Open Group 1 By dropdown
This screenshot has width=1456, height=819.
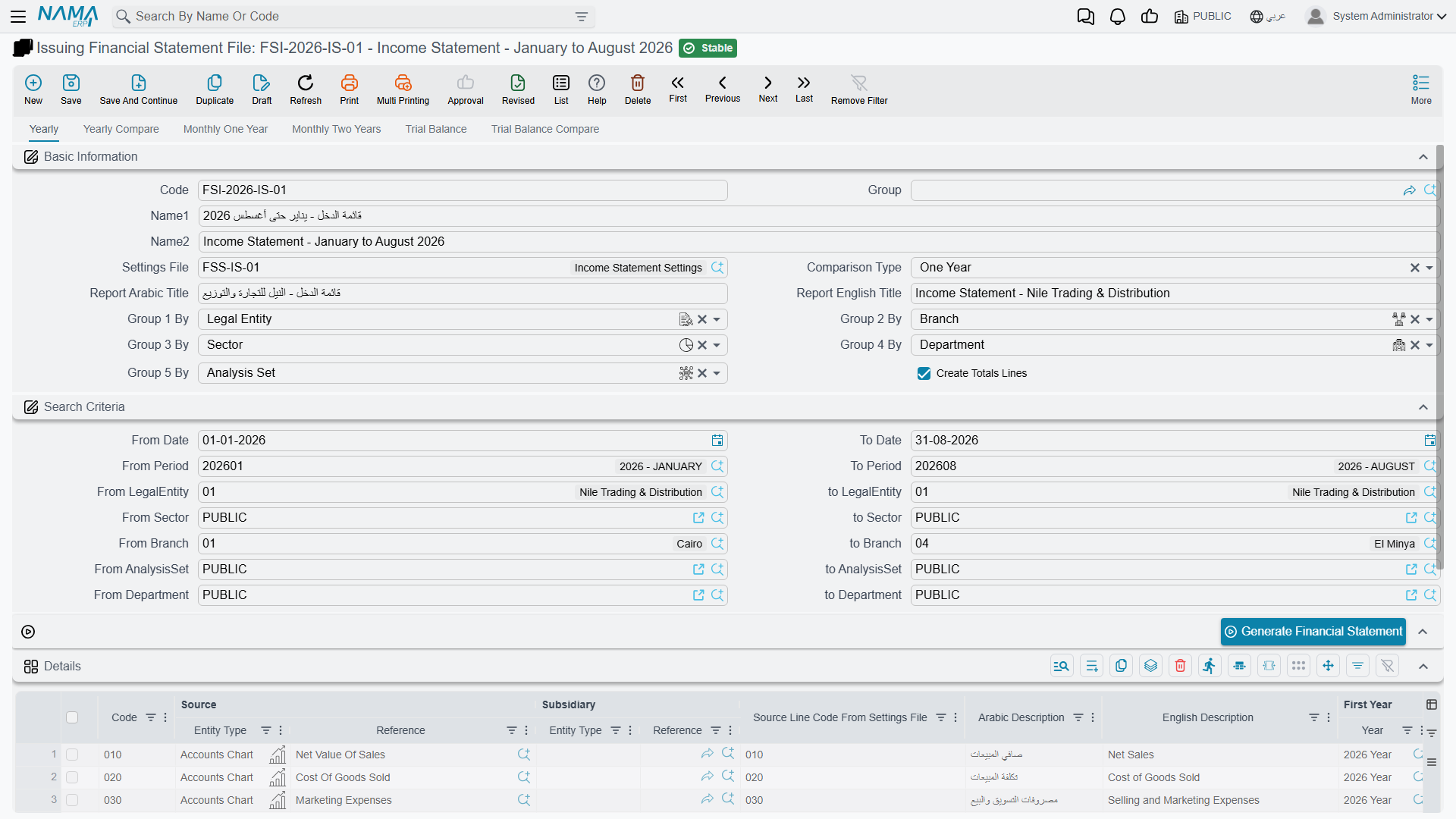click(717, 319)
